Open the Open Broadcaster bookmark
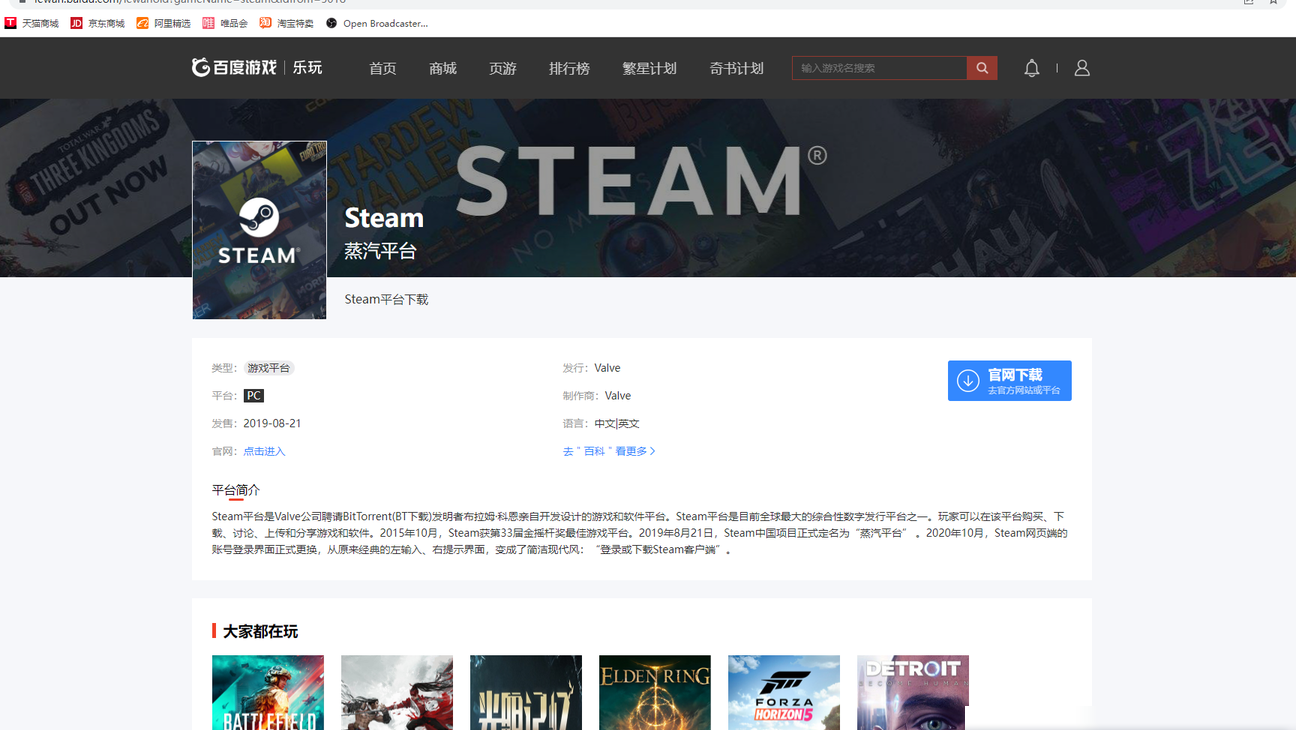Screen dimensions: 1296x730 377,23
